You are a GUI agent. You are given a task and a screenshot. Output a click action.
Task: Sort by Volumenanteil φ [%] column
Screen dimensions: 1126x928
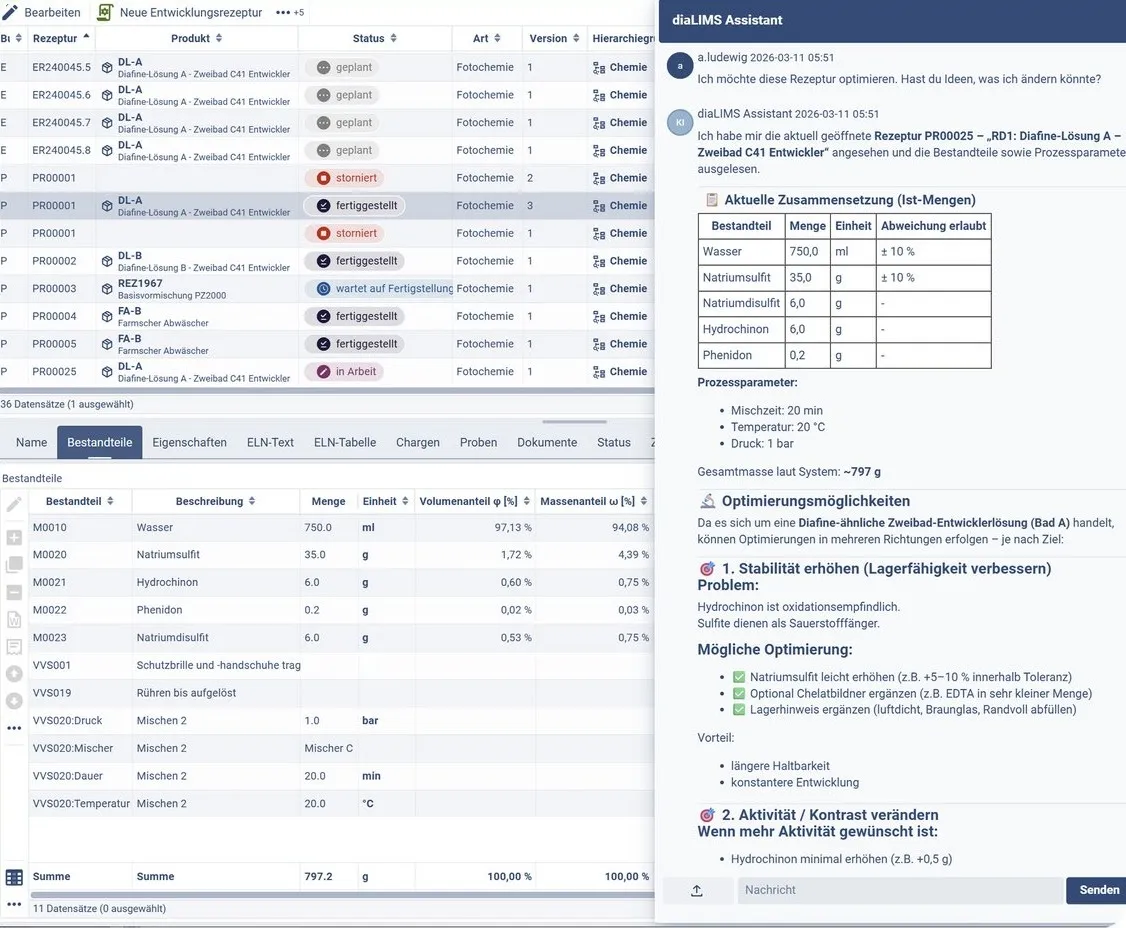(475, 501)
